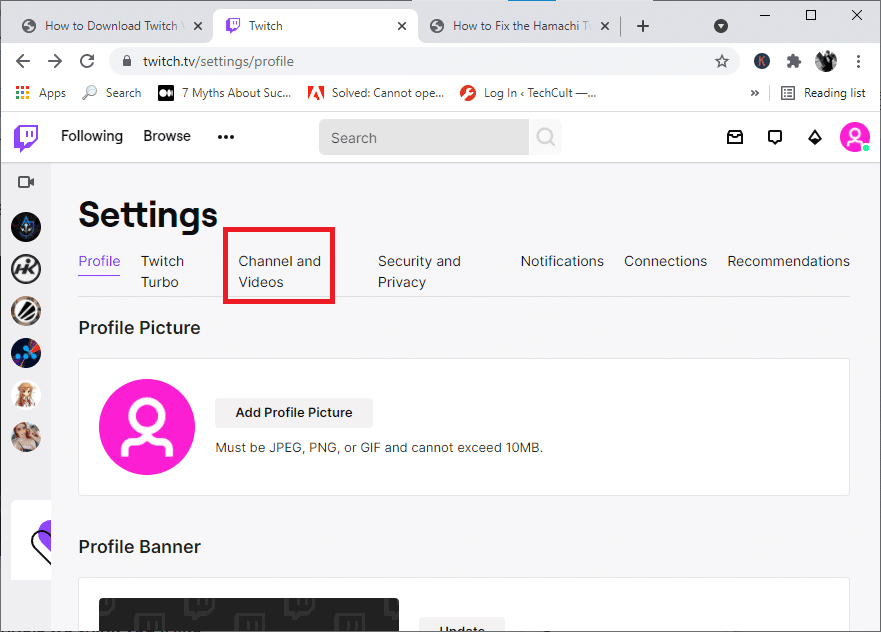Select the Security and Privacy tab
The image size is (881, 632).
419,271
